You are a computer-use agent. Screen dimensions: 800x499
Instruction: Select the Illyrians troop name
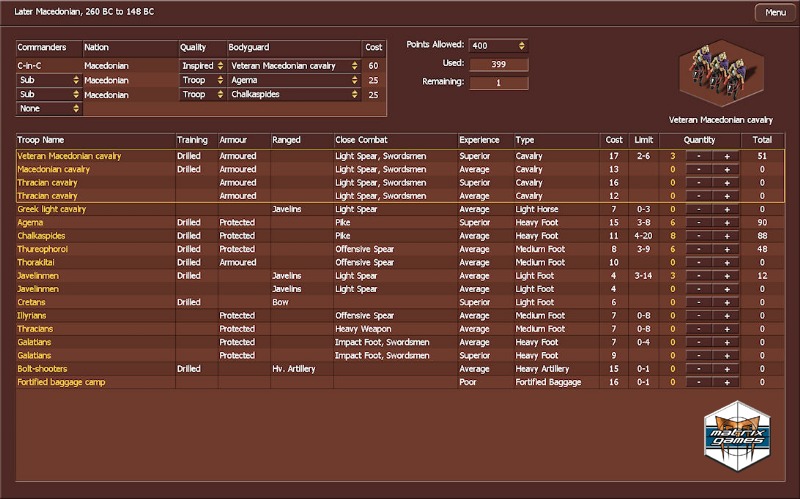35,315
